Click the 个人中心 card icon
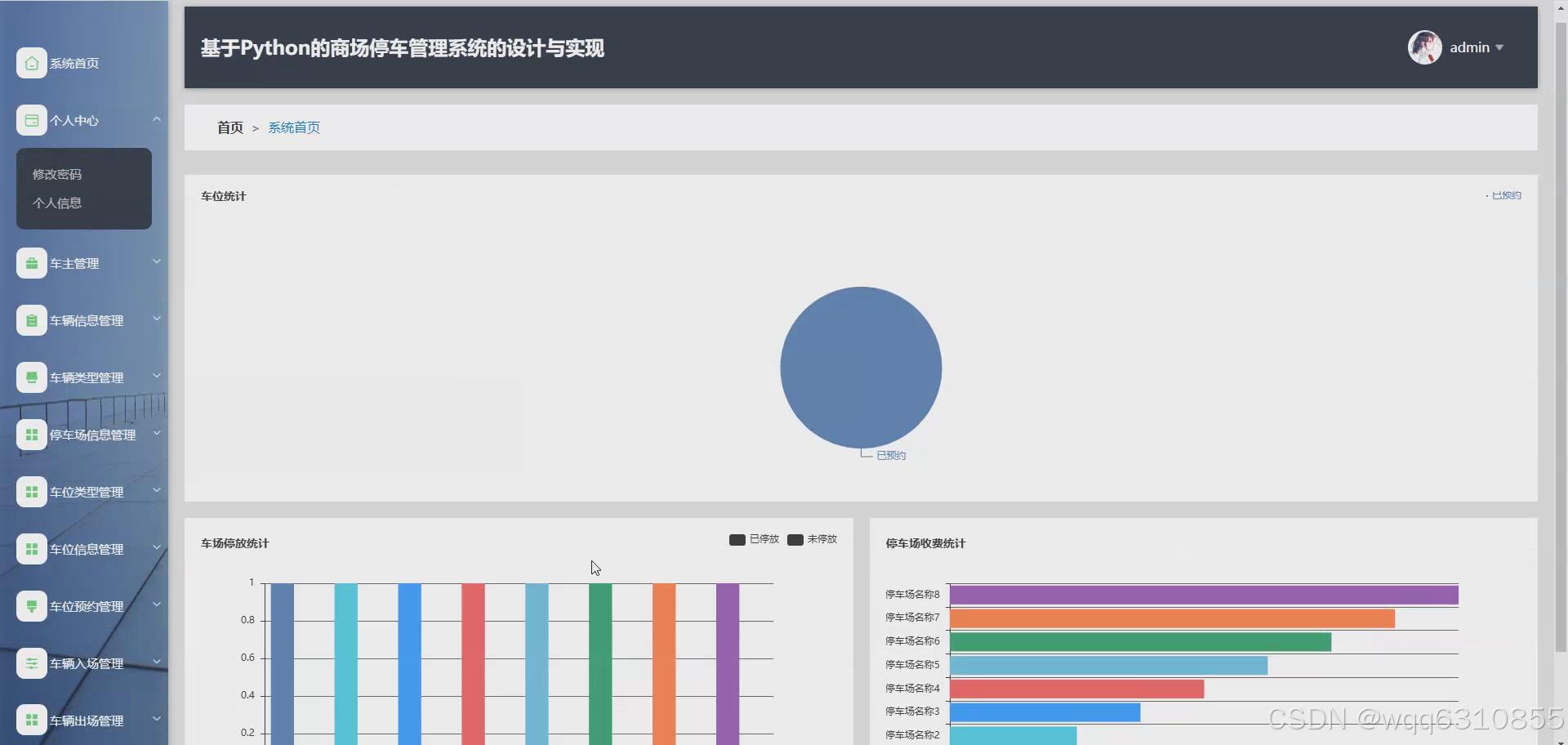 coord(31,120)
